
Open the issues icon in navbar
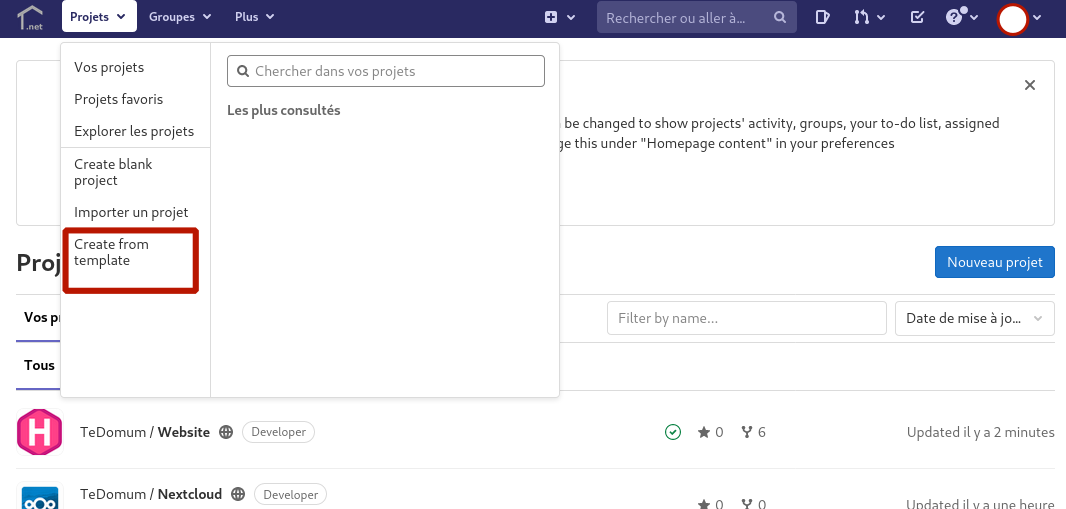click(x=822, y=17)
